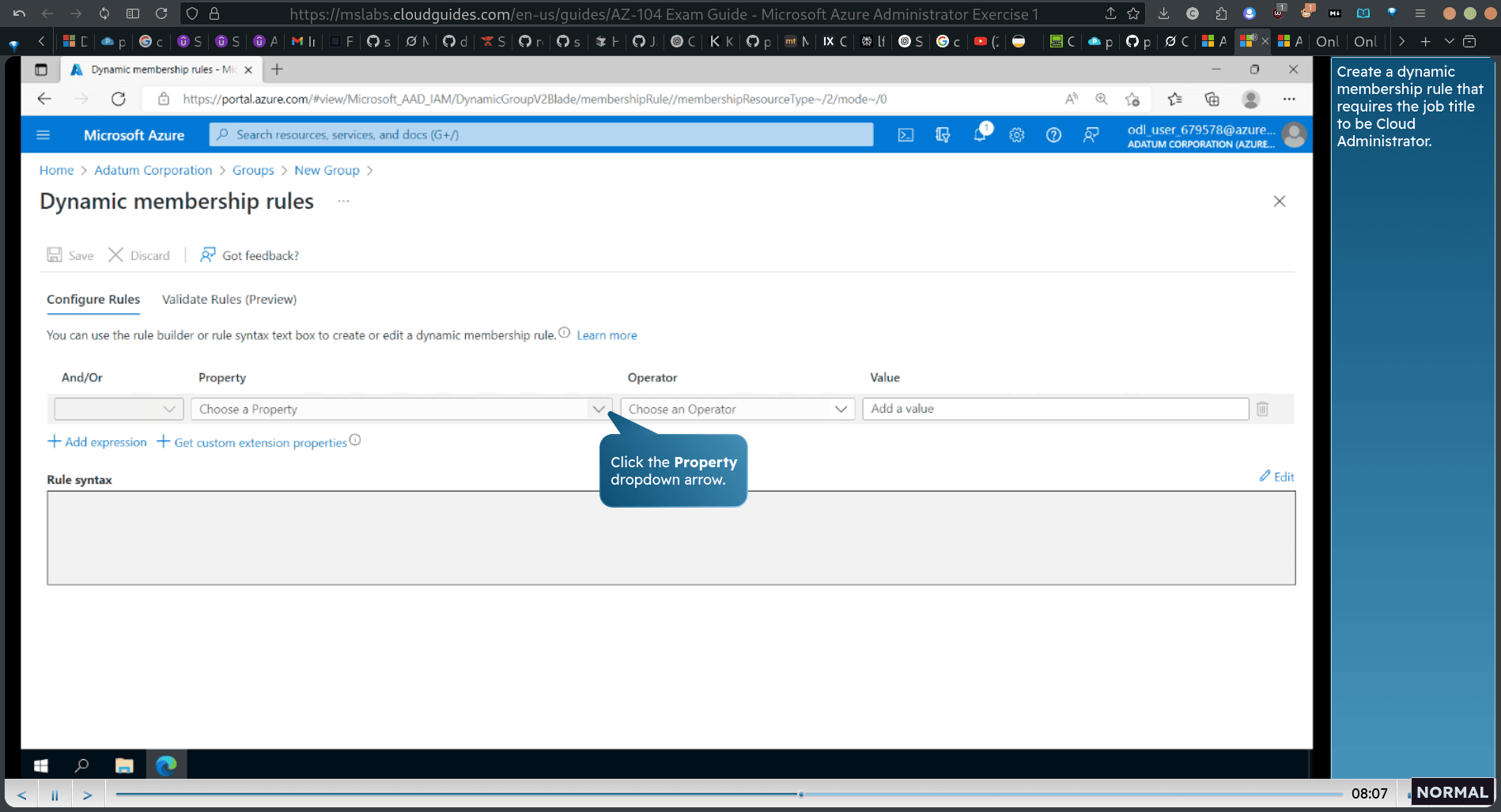Close the Dynamic membership rules blade
Viewport: 1501px width, 812px height.
click(1280, 202)
